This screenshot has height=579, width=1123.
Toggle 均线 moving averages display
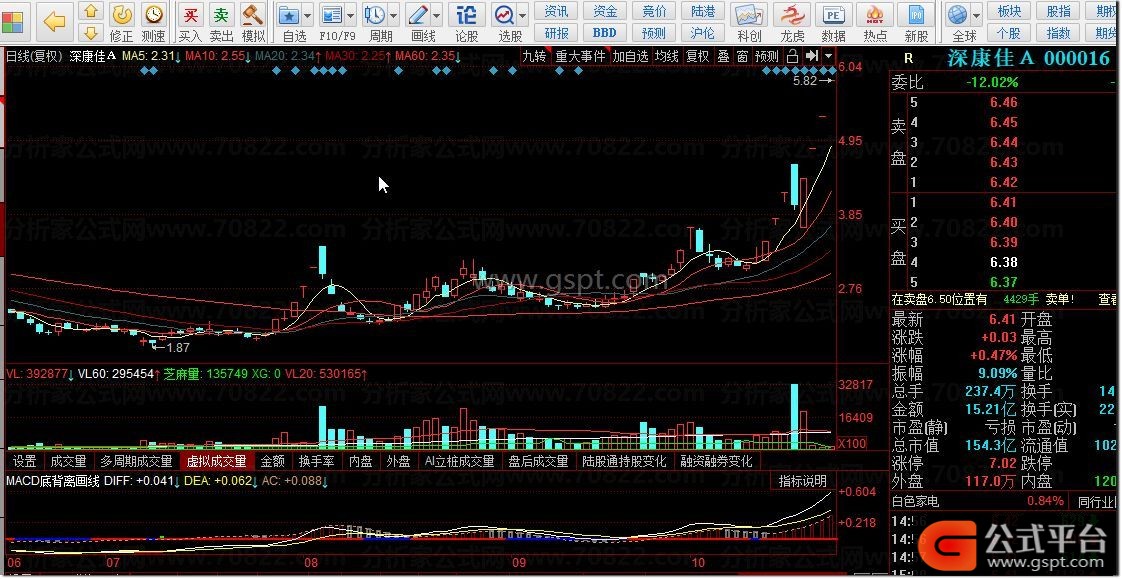tap(667, 56)
